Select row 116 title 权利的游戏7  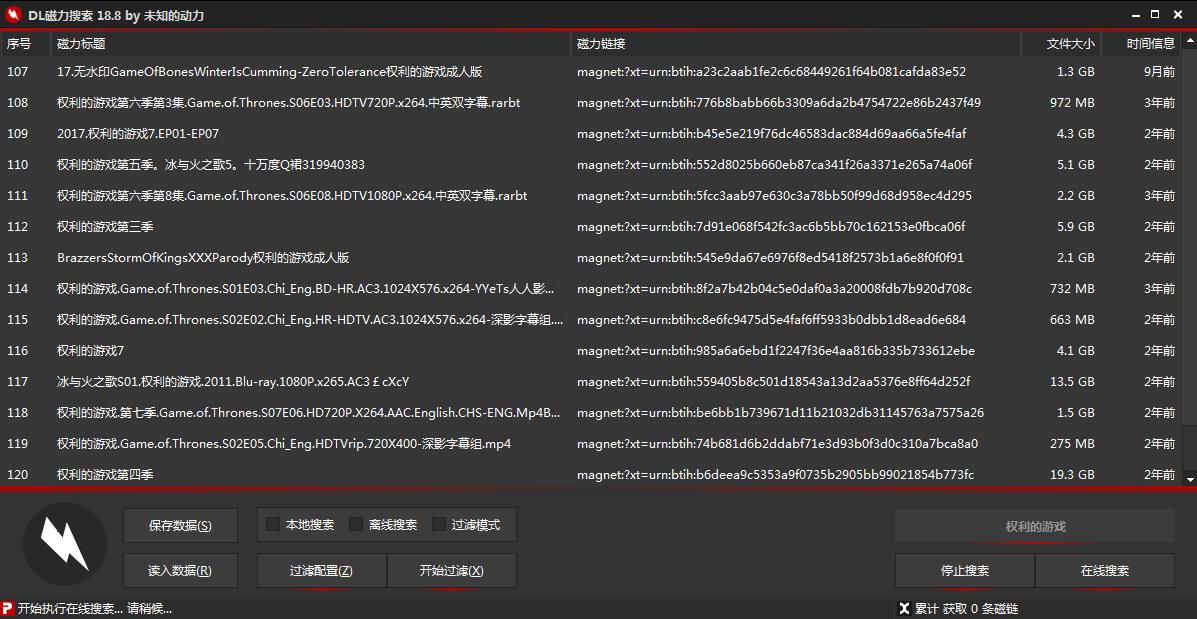(x=90, y=351)
